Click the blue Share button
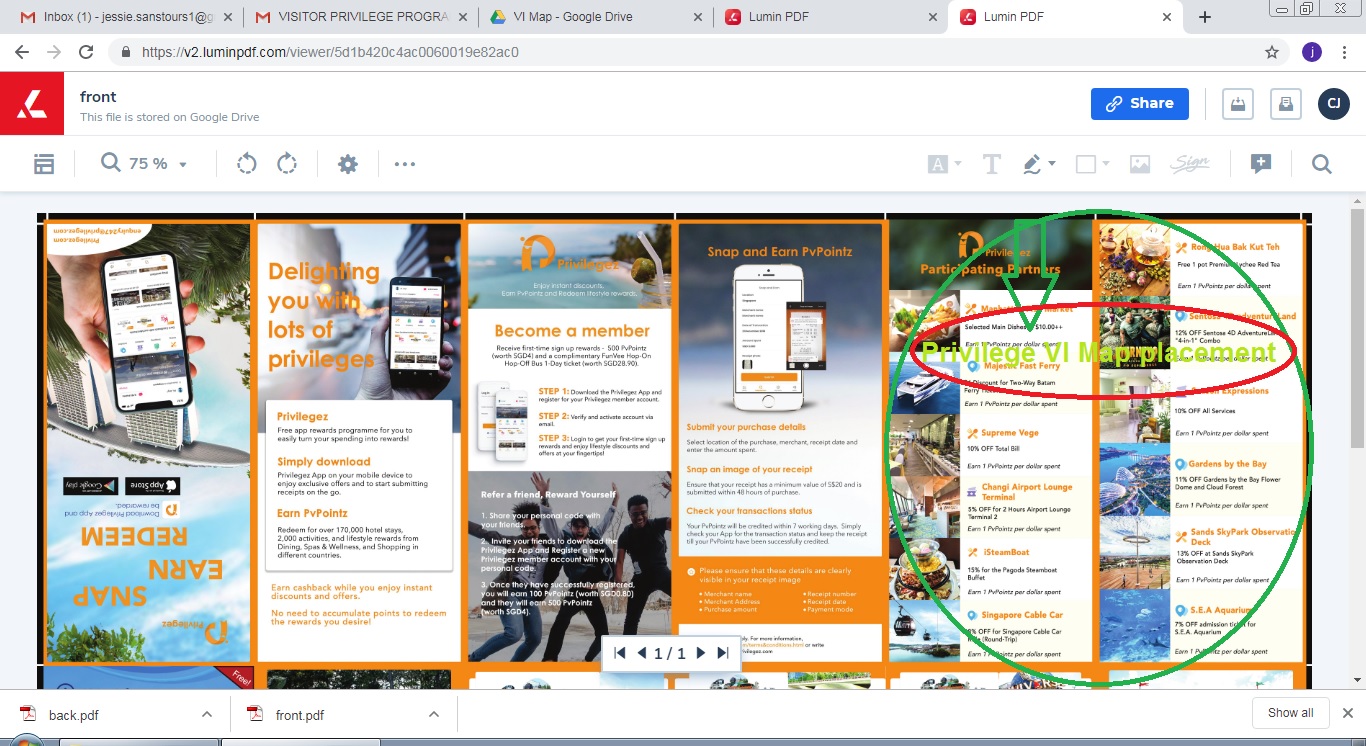Viewport: 1366px width, 746px height. pyautogui.click(x=1139, y=103)
